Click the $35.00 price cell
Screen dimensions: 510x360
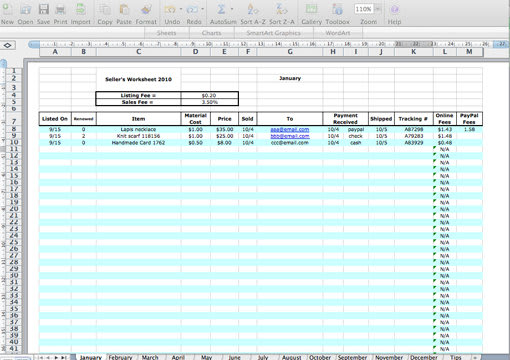(x=224, y=129)
